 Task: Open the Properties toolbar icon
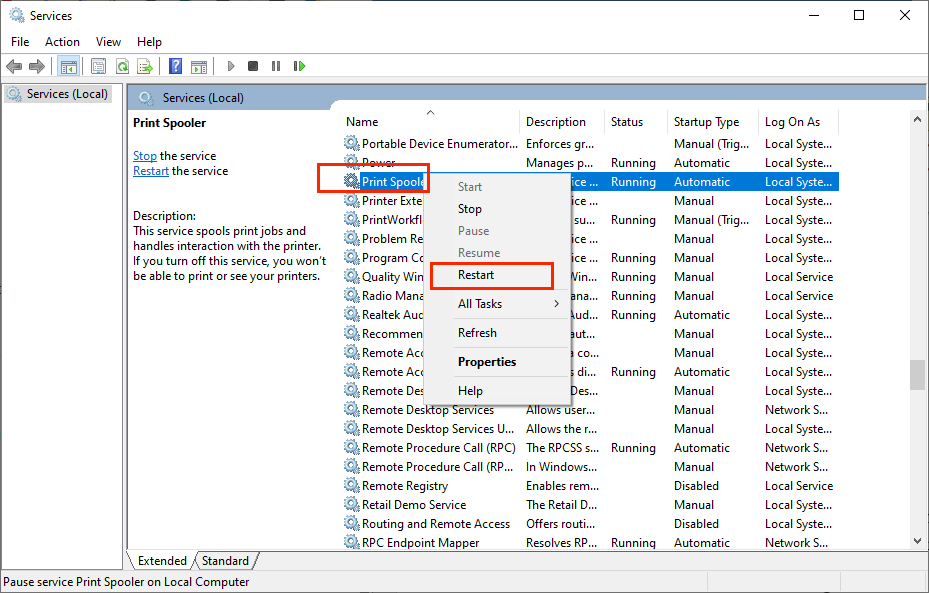click(98, 66)
